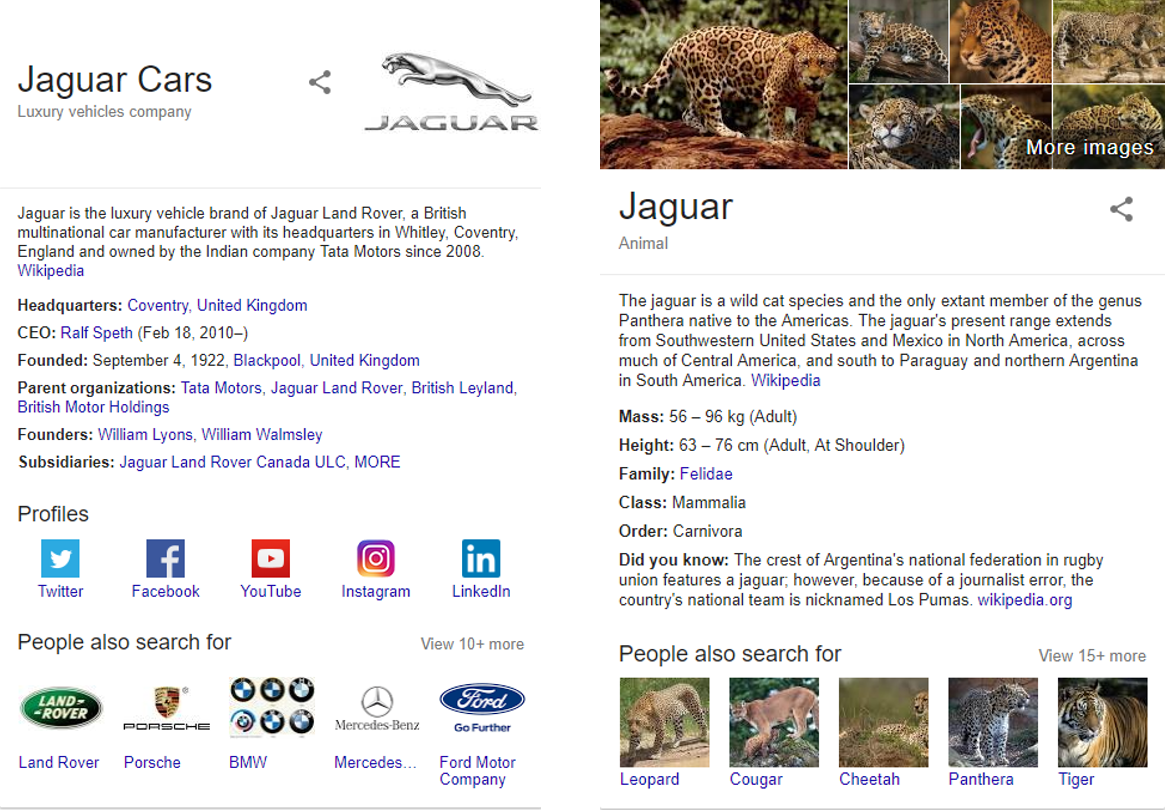This screenshot has height=810, width=1165.
Task: Click the LinkedIn profile icon
Action: 481,558
